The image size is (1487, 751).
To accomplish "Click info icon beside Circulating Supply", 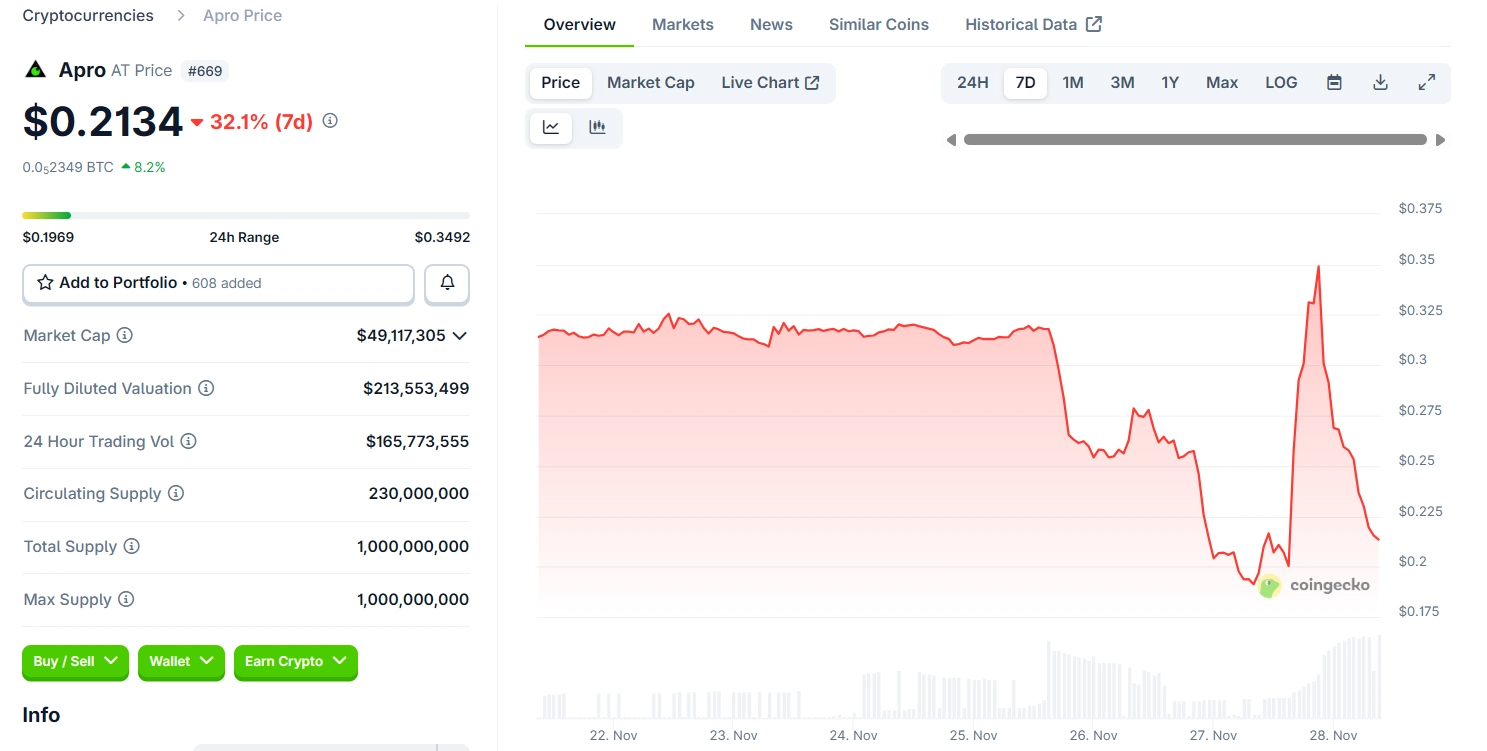I will click(176, 494).
